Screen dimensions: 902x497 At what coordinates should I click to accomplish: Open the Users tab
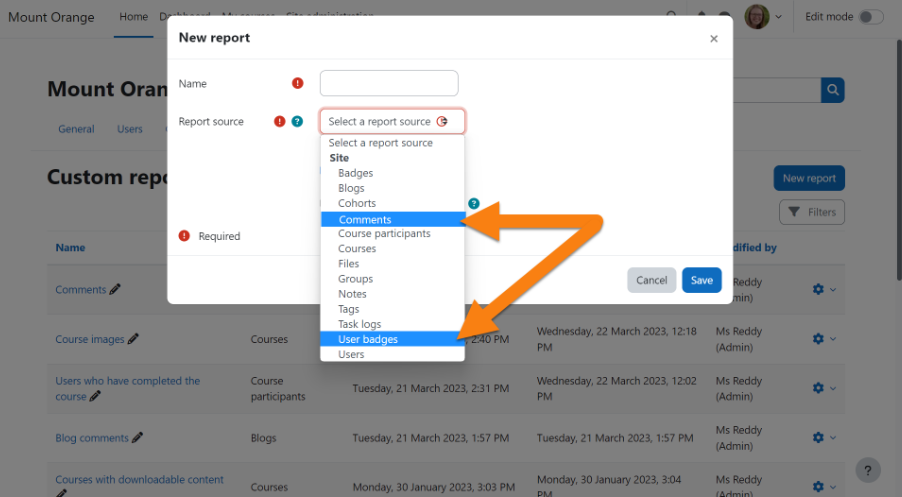tap(130, 129)
